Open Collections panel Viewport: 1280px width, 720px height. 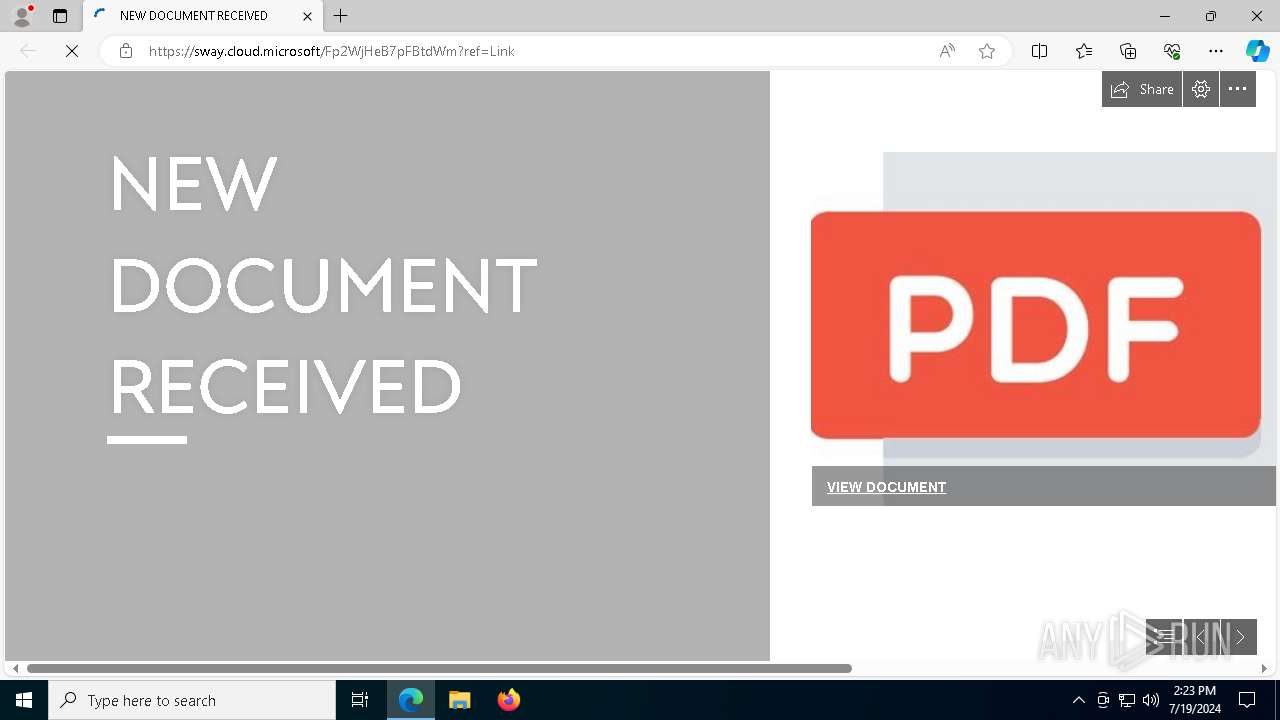(x=1128, y=51)
